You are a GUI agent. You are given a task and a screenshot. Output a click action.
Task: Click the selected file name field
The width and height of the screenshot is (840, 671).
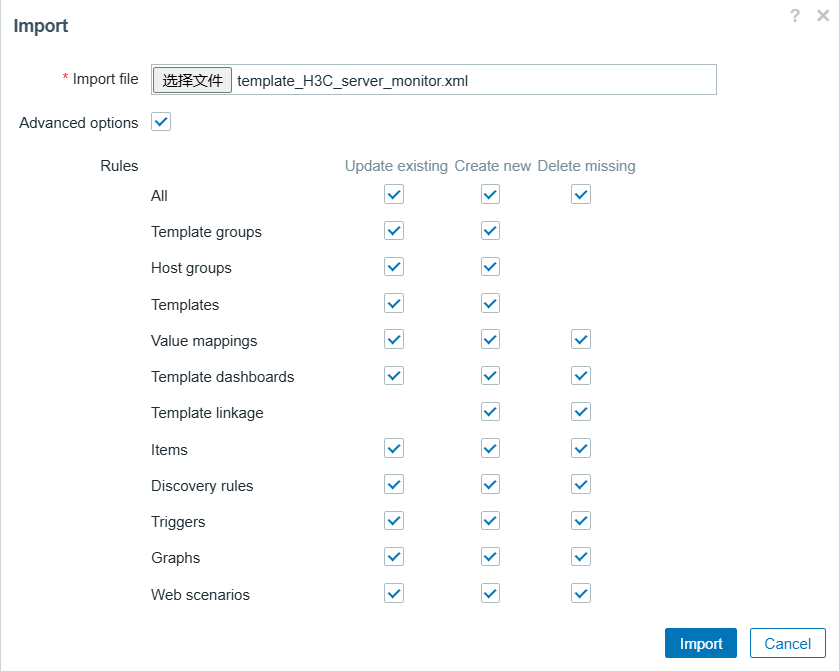(470, 81)
